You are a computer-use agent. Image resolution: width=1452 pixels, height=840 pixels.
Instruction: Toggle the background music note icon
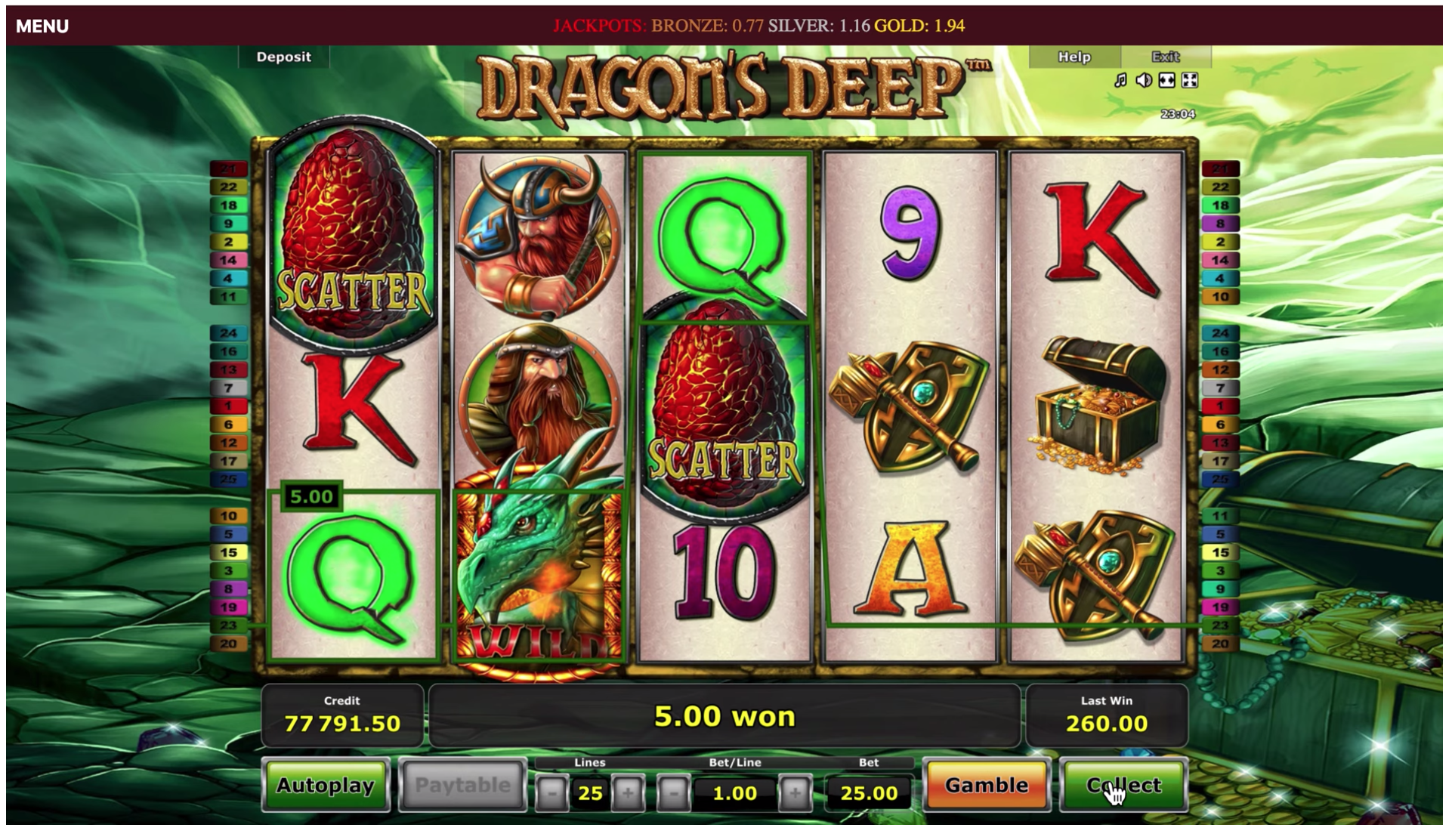click(x=1120, y=80)
